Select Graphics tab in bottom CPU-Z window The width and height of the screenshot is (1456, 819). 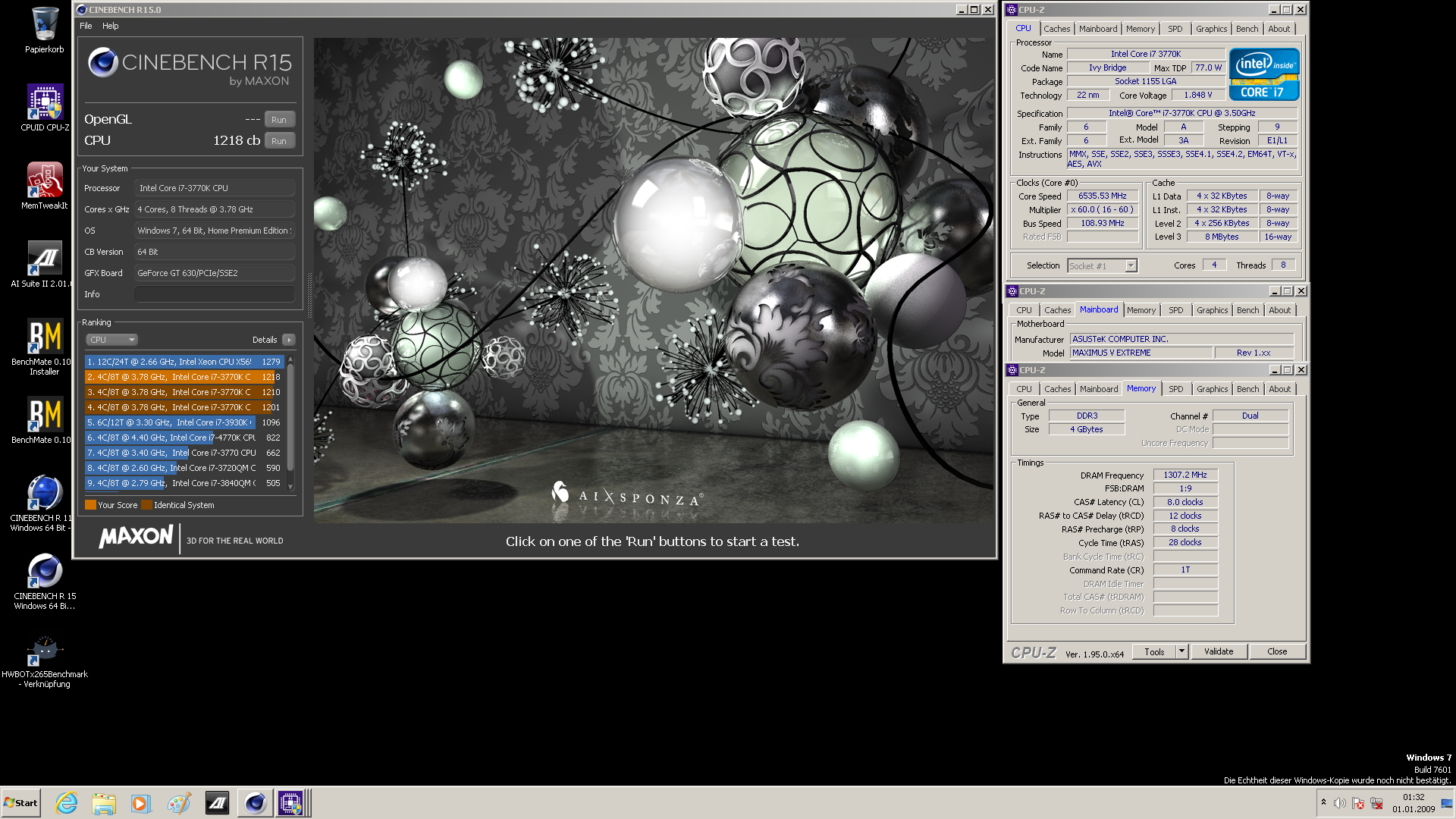1212,389
